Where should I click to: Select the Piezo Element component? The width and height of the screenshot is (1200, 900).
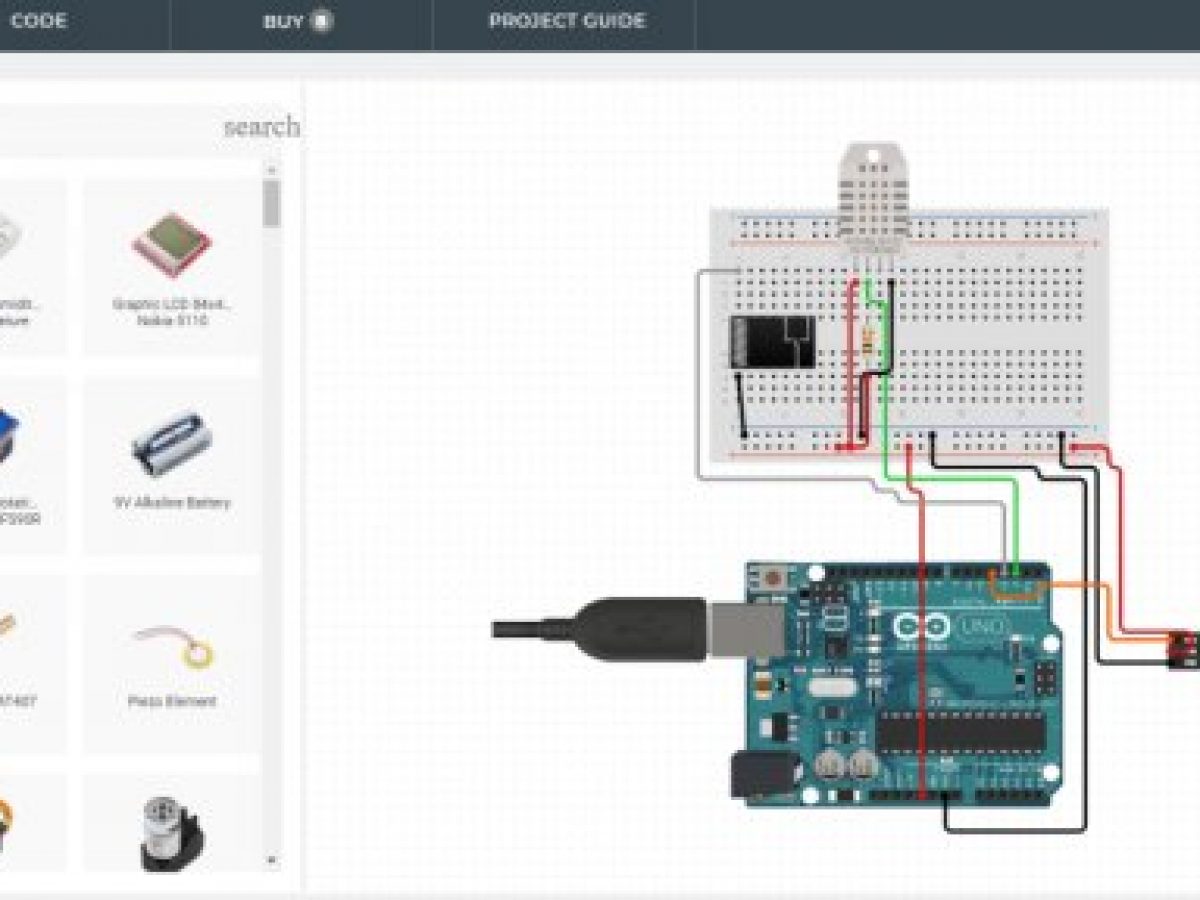click(171, 661)
